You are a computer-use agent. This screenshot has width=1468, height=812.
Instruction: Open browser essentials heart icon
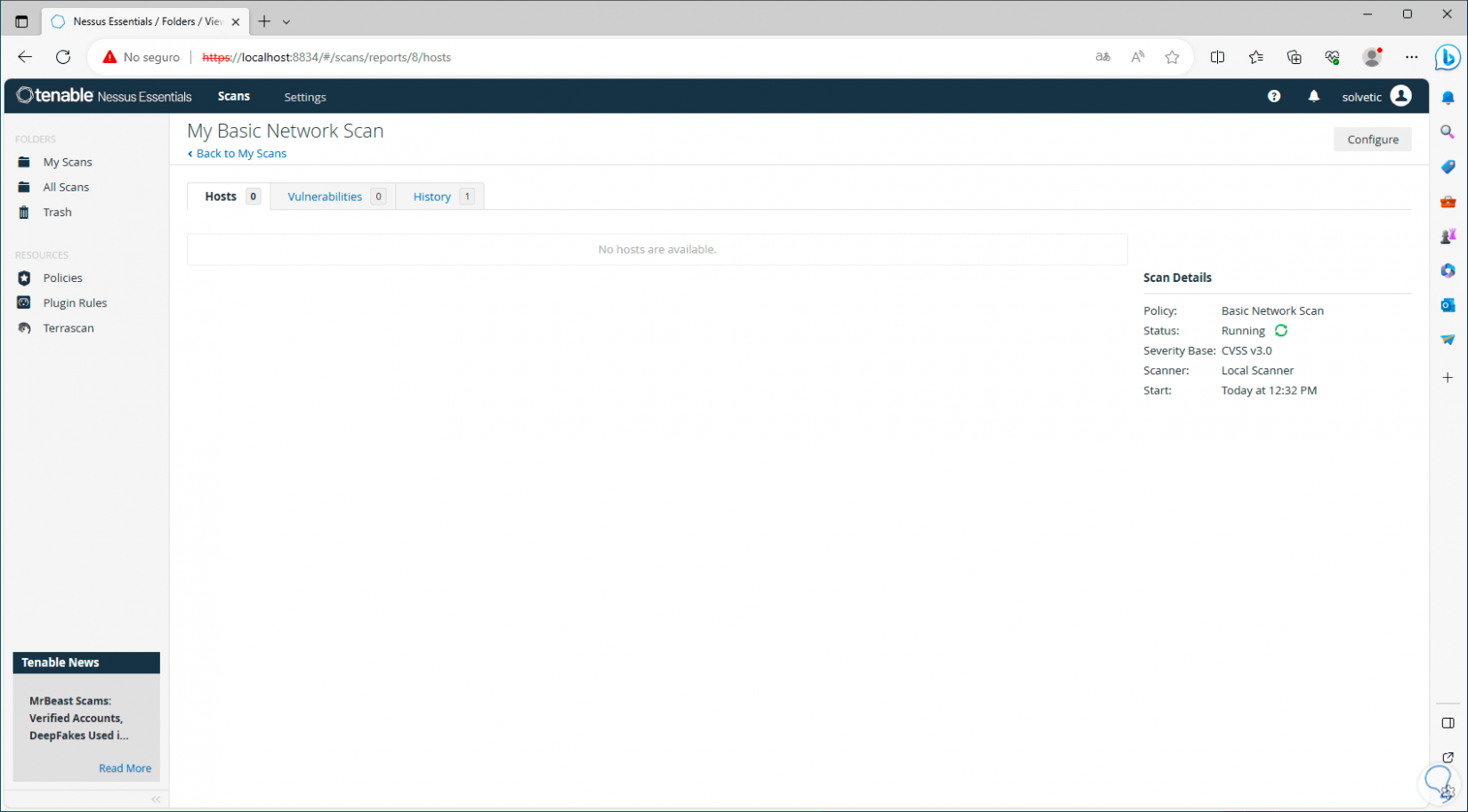[x=1333, y=57]
